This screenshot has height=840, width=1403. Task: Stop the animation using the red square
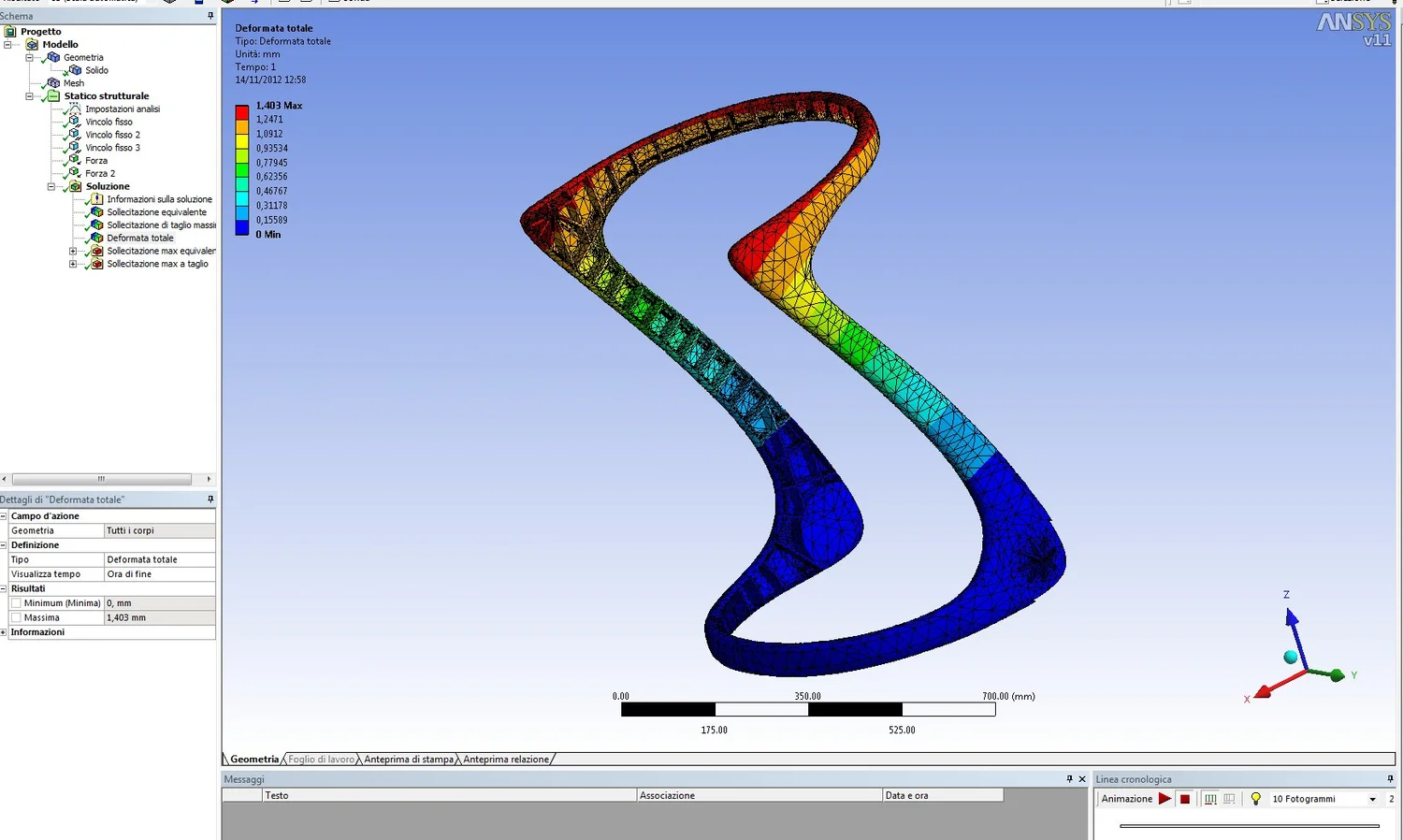point(1185,799)
